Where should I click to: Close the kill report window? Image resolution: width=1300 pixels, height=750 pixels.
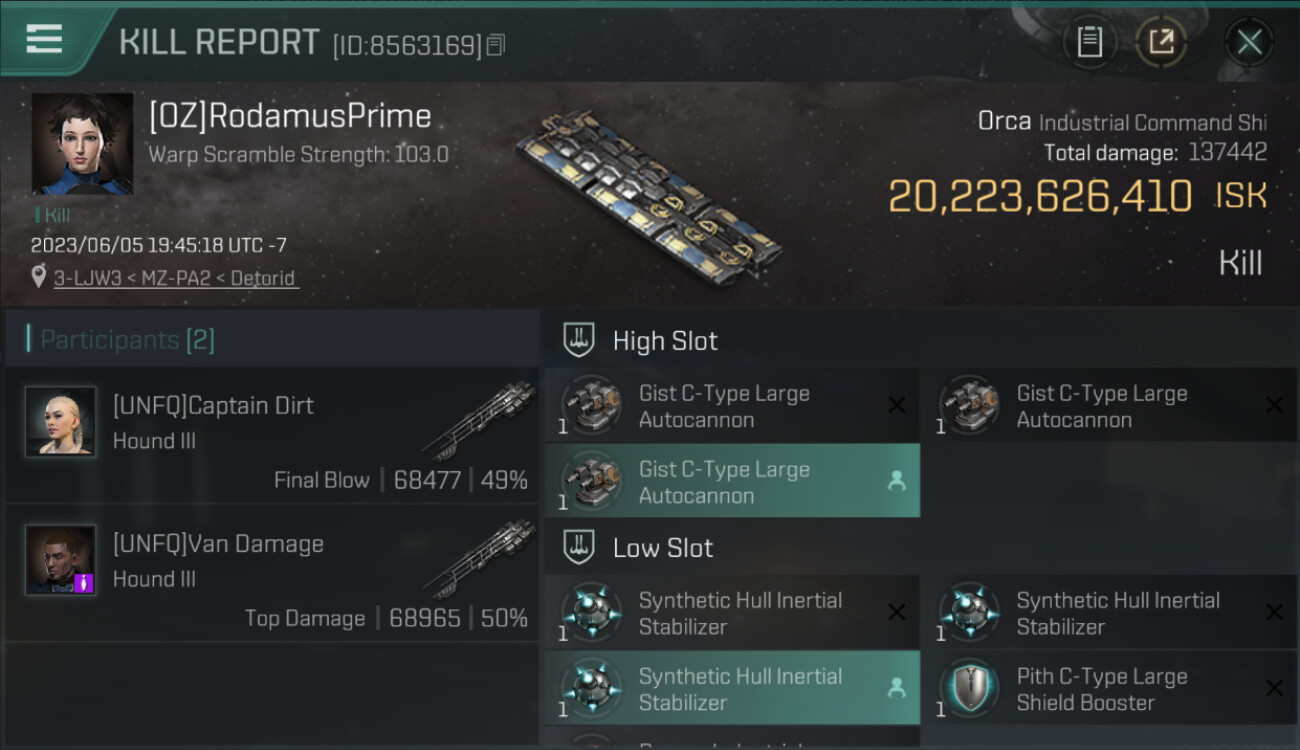[1249, 42]
